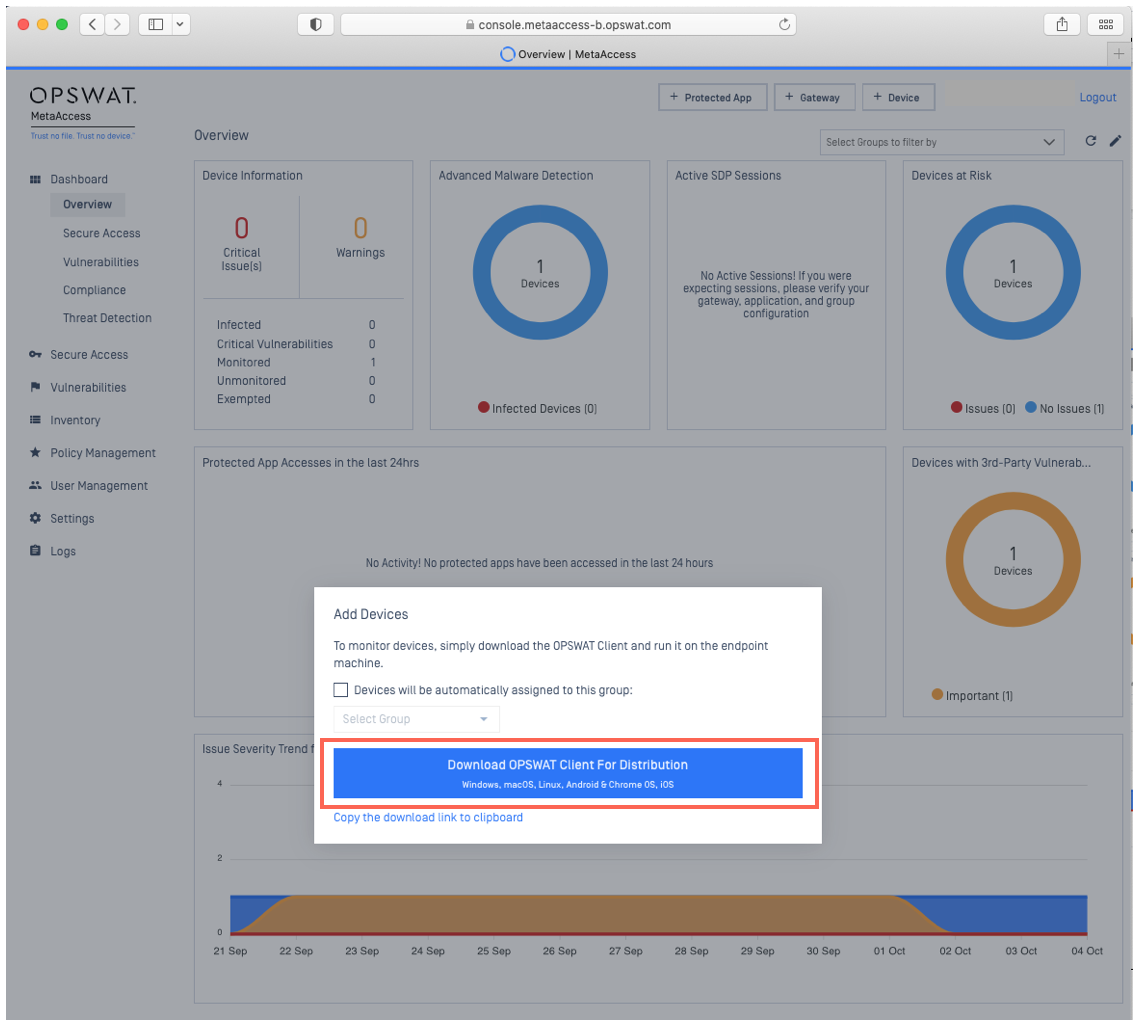Click the Devices at Risk donut chart
This screenshot has width=1133, height=1020.
click(1013, 272)
